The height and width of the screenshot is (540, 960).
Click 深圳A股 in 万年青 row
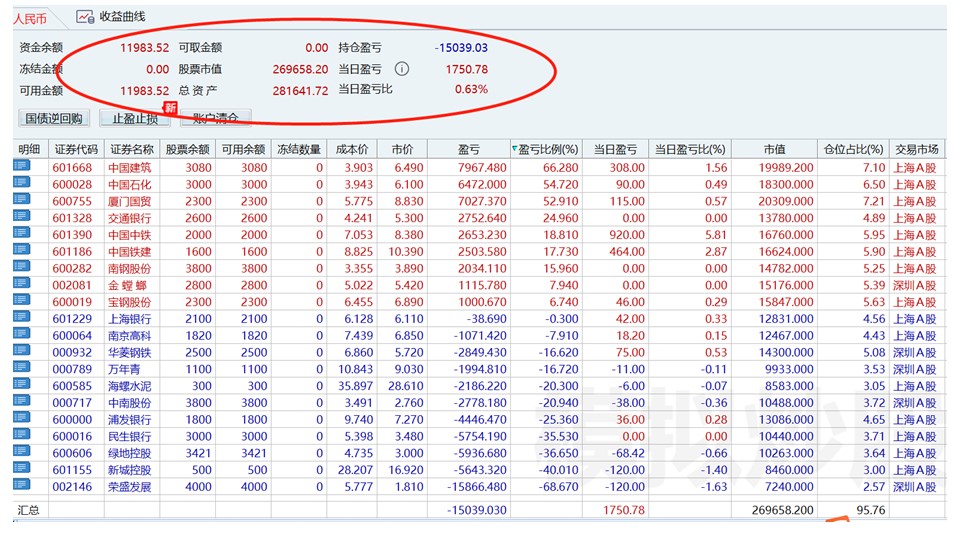(x=914, y=369)
